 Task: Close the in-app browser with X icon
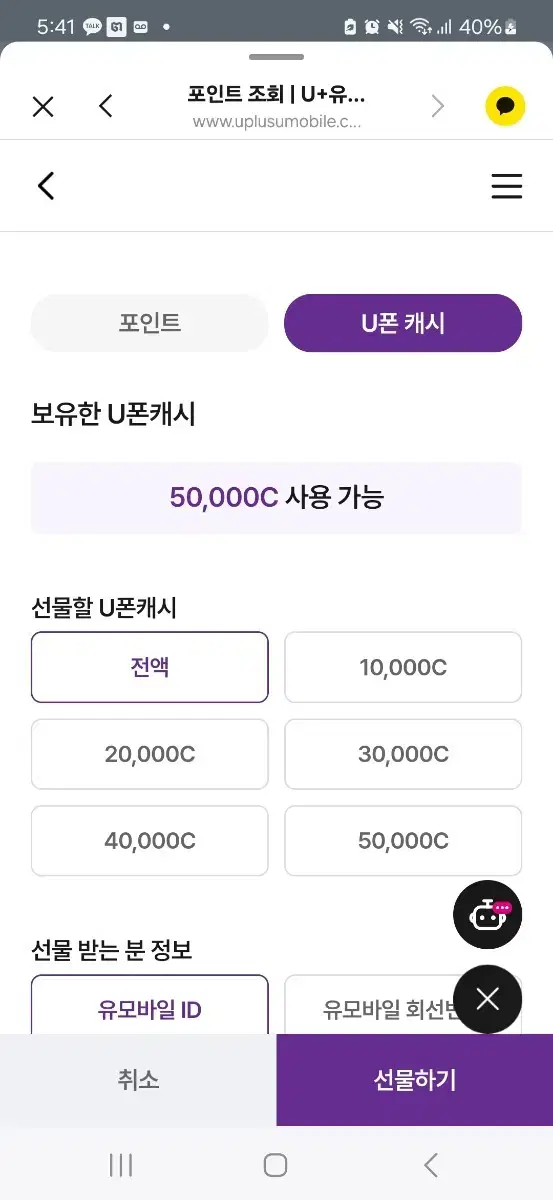(43, 106)
